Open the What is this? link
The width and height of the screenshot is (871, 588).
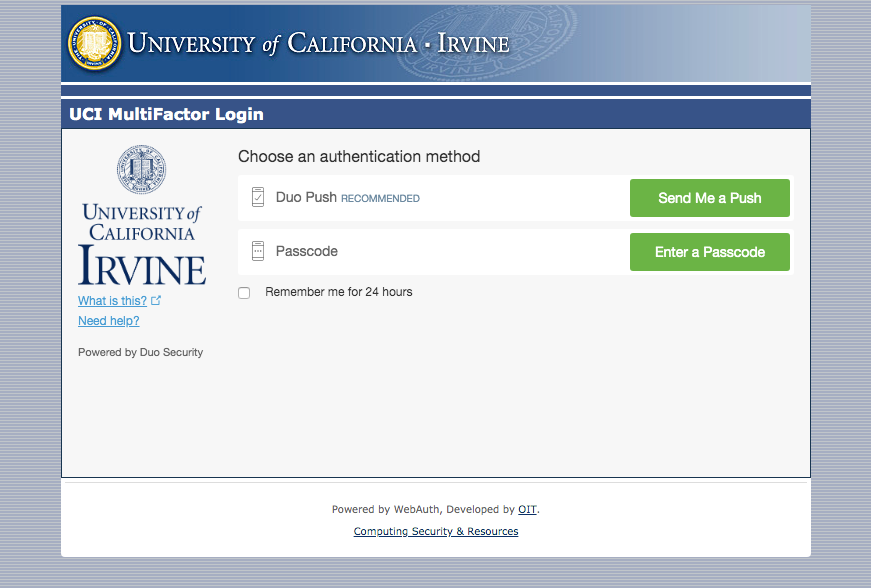coord(112,300)
